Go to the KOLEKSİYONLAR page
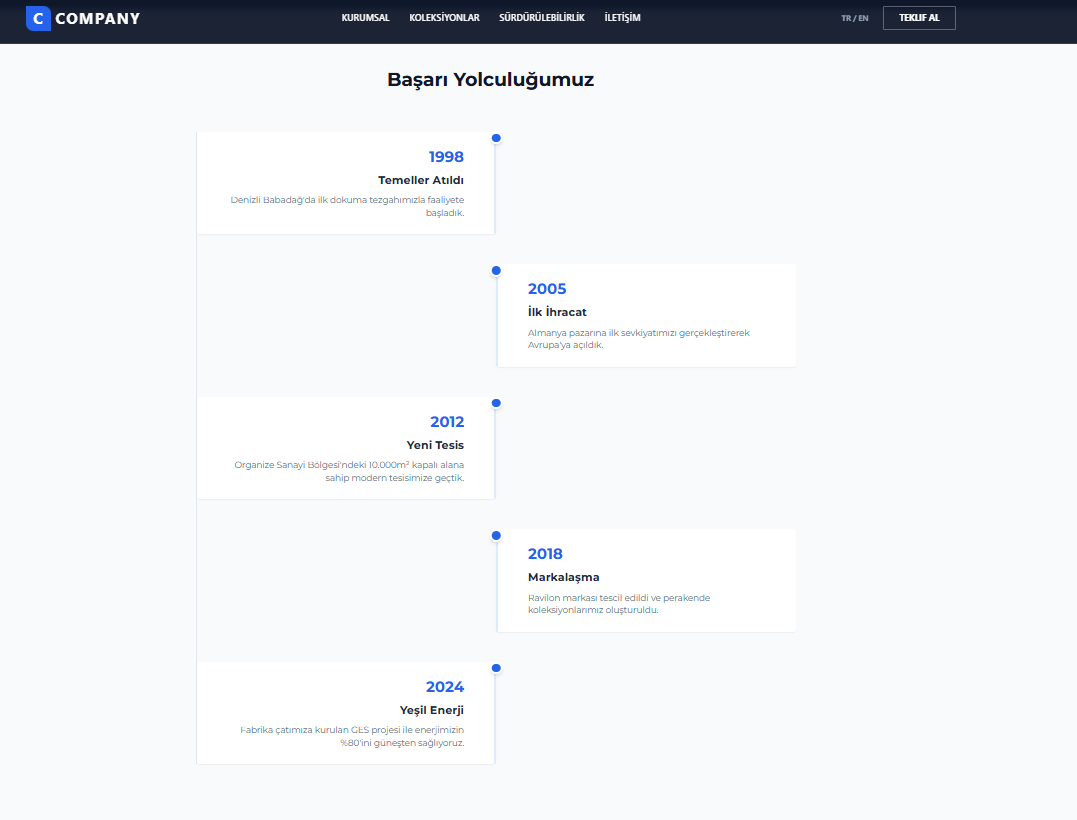1077x820 pixels. tap(444, 18)
